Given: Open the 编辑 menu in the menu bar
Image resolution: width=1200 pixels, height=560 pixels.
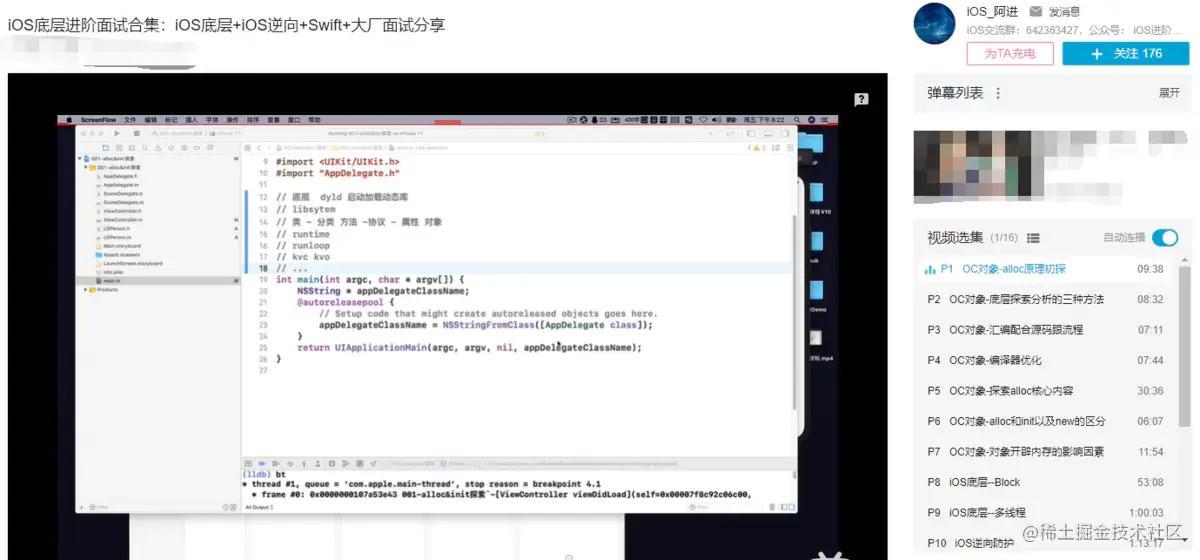Looking at the screenshot, I should (x=151, y=120).
